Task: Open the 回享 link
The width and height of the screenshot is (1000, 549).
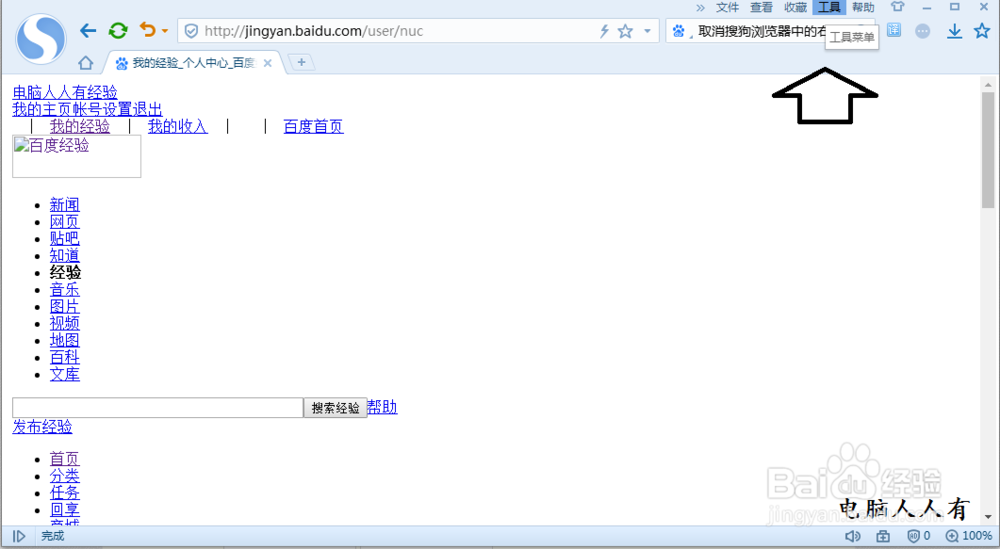Action: (65, 509)
